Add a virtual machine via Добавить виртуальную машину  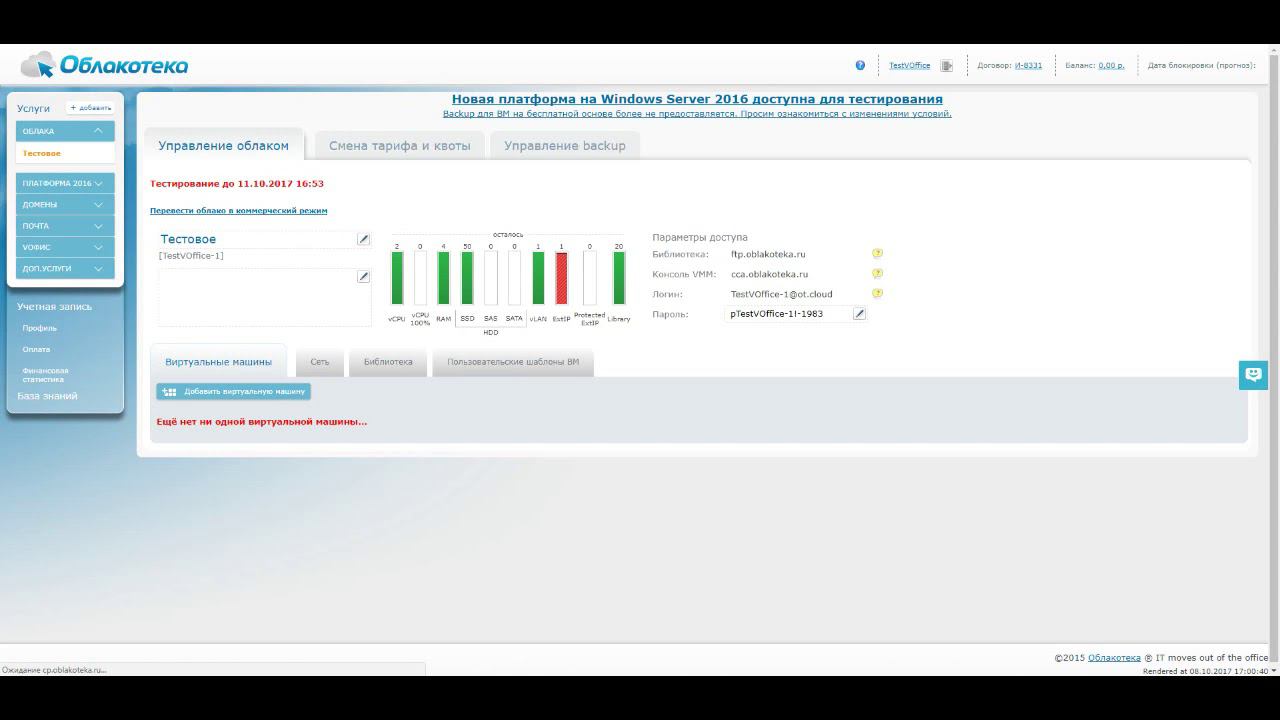pos(233,392)
